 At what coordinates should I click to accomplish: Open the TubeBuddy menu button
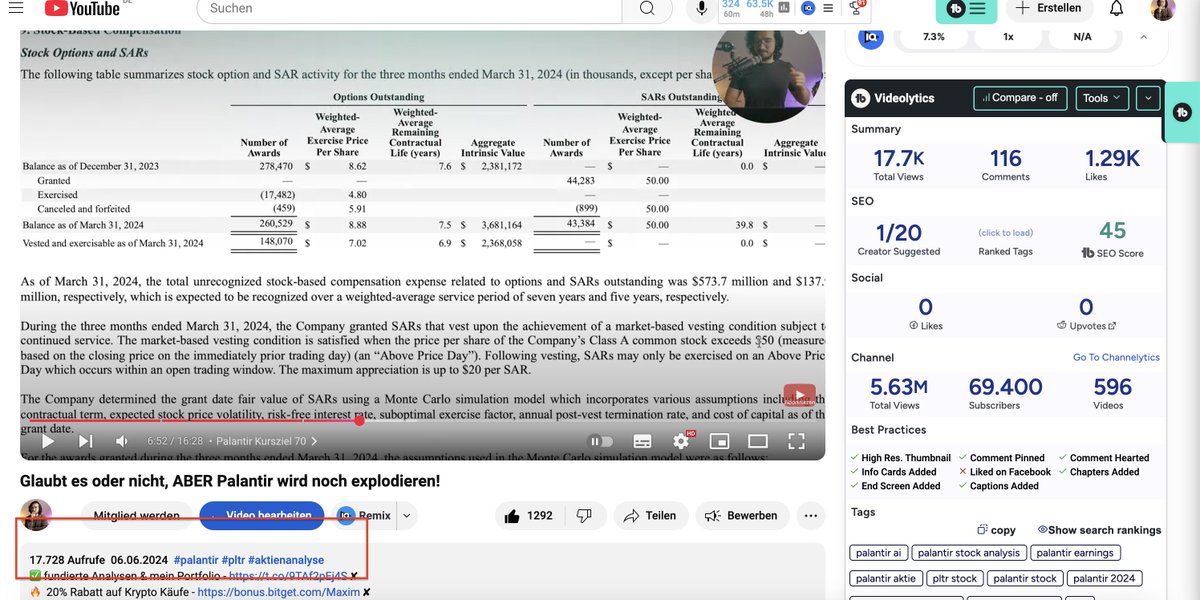[x=966, y=8]
